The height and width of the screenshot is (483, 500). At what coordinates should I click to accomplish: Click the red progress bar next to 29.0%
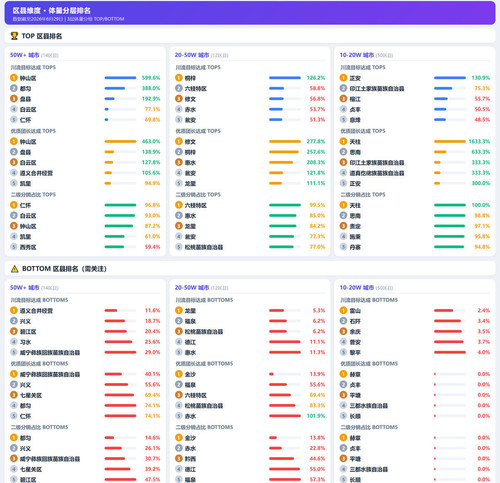pos(120,352)
